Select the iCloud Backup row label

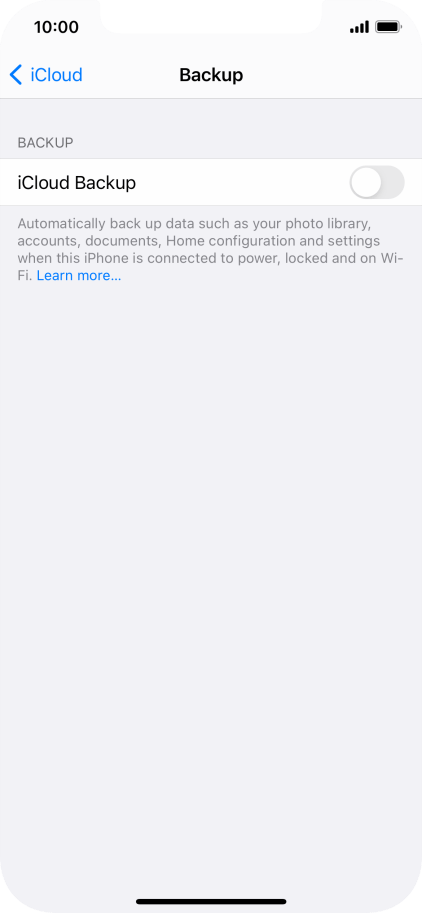(77, 183)
